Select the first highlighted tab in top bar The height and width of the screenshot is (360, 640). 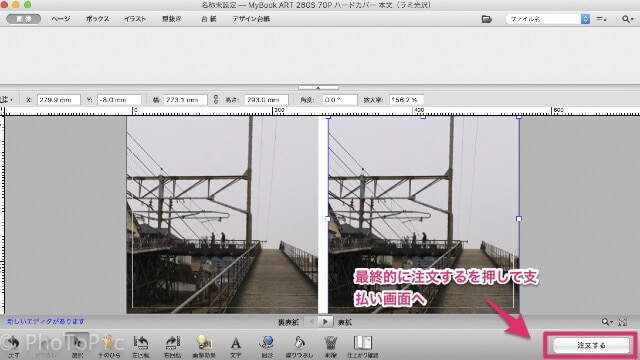(x=23, y=19)
